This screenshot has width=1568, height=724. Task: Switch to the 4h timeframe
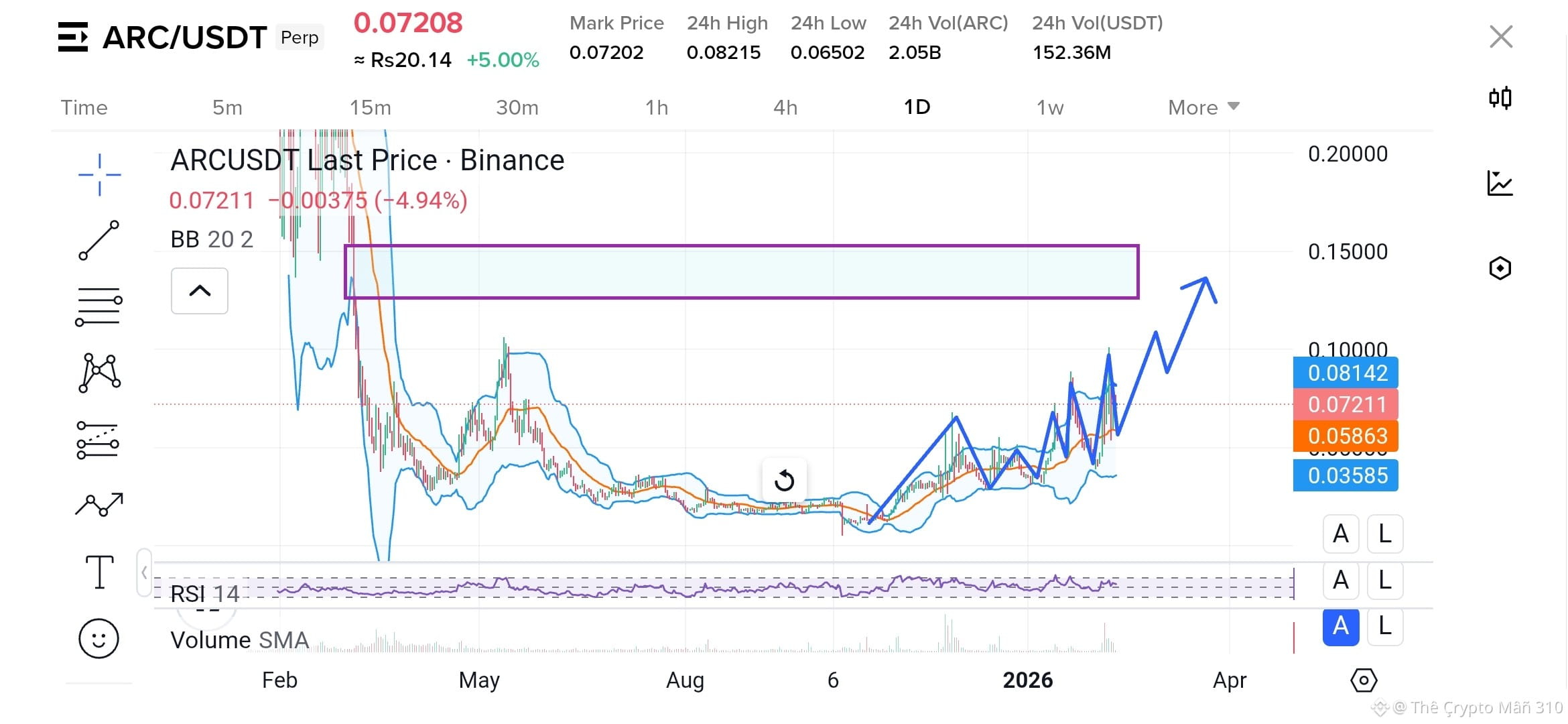pos(785,107)
